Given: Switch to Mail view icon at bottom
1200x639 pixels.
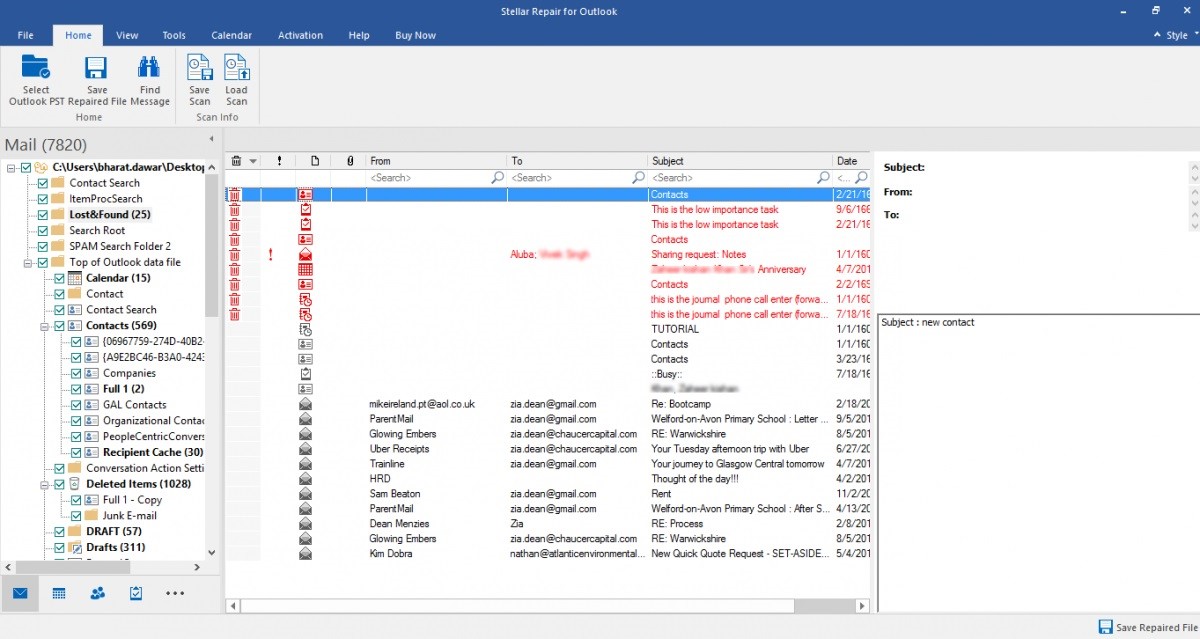Looking at the screenshot, I should 19,593.
